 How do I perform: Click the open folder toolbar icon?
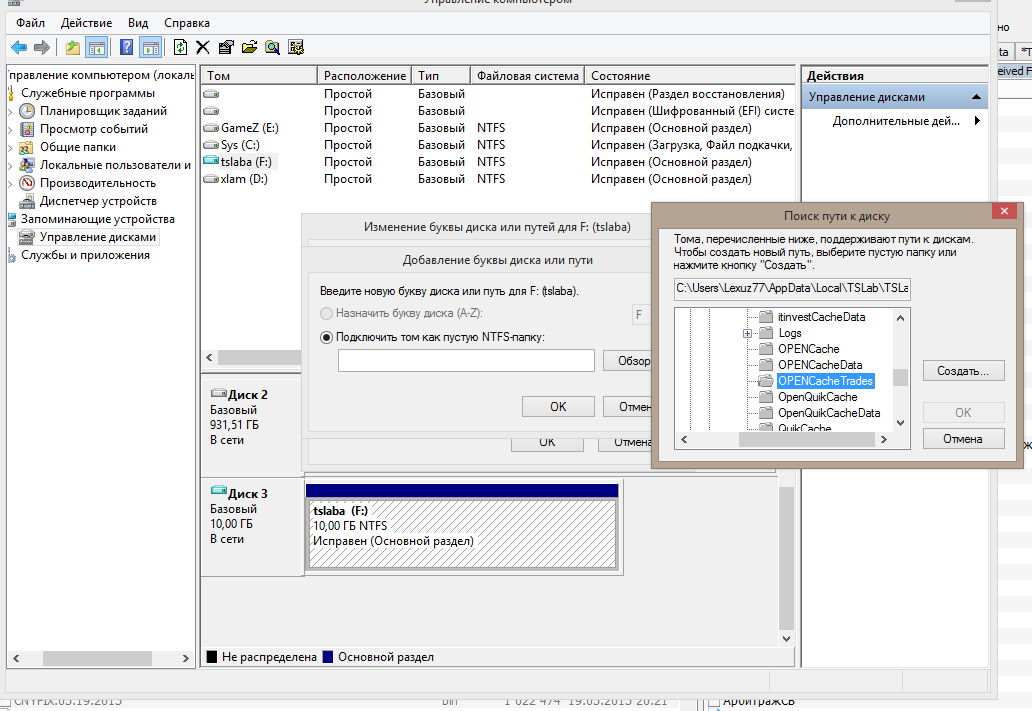[249, 47]
